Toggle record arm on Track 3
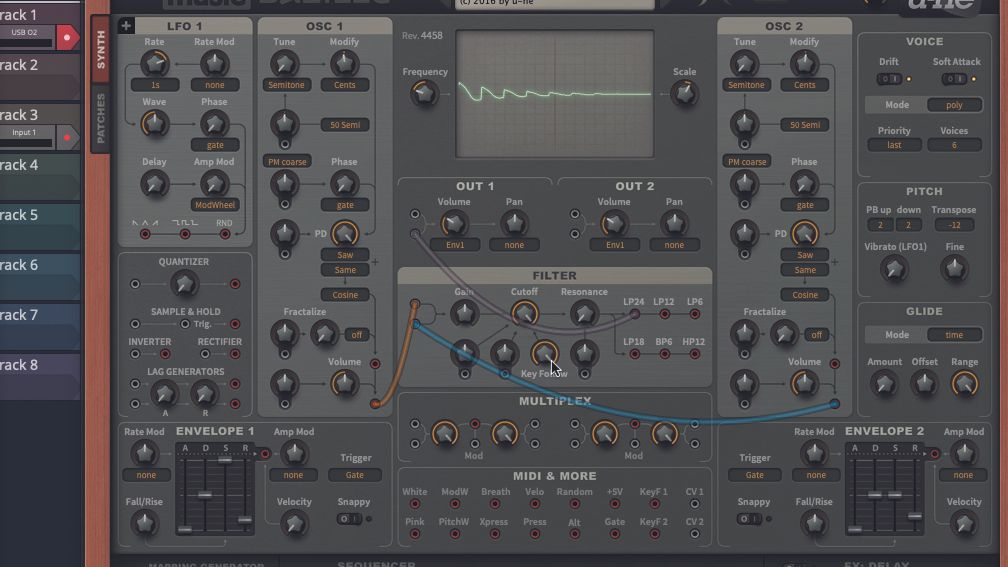The height and width of the screenshot is (567, 1008). [x=67, y=138]
